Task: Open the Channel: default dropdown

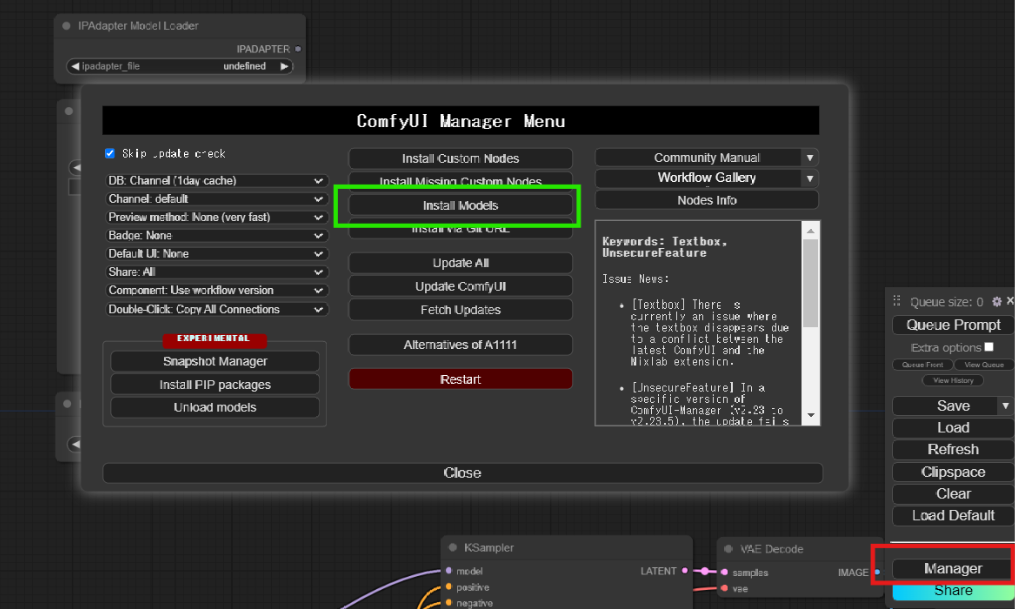Action: click(x=216, y=199)
